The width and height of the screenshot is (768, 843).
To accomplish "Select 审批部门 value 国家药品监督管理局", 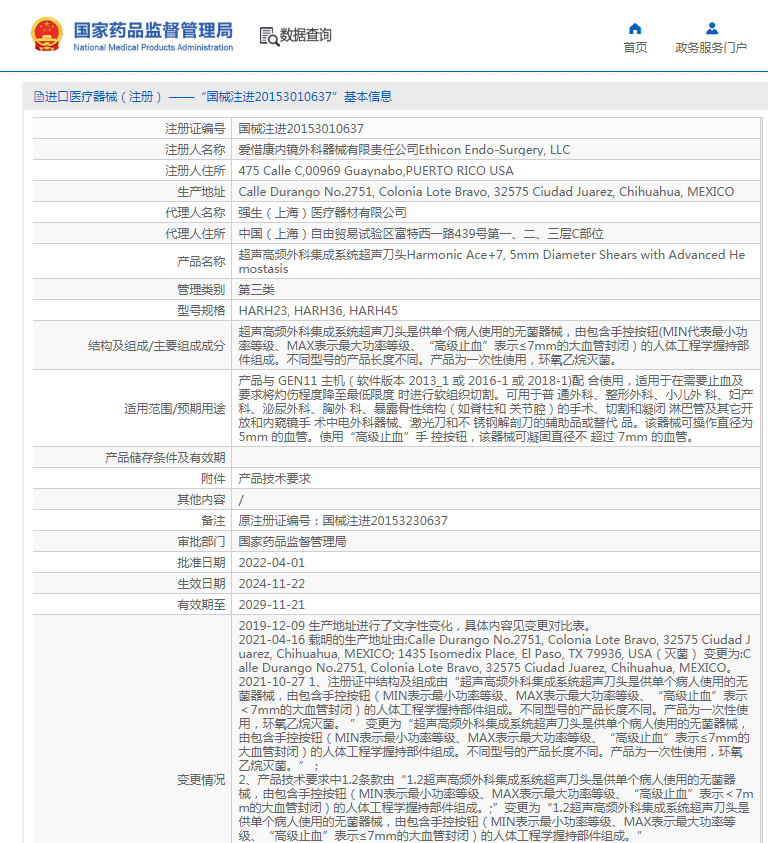I will (x=293, y=542).
